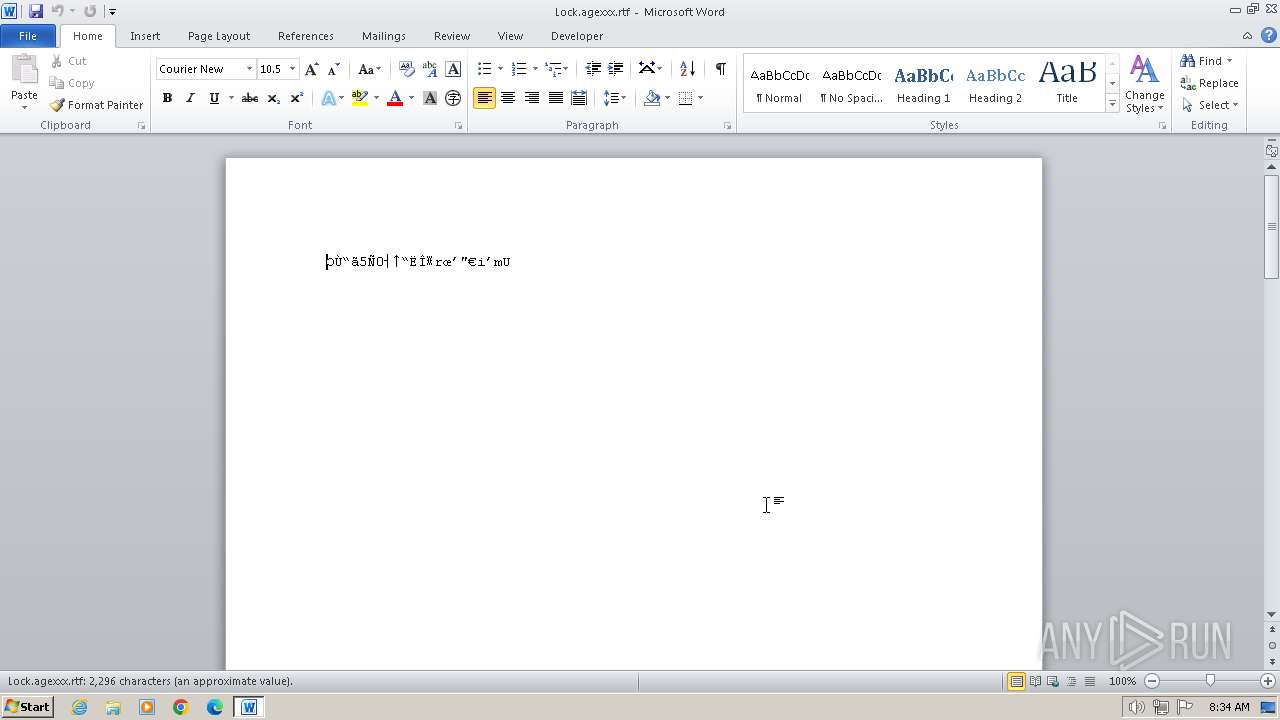
Task: Click the Grow Font icon
Action: [311, 69]
